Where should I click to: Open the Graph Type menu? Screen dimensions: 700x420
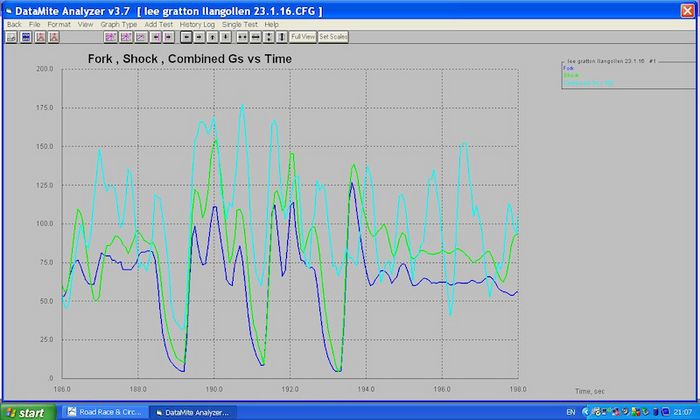119,23
